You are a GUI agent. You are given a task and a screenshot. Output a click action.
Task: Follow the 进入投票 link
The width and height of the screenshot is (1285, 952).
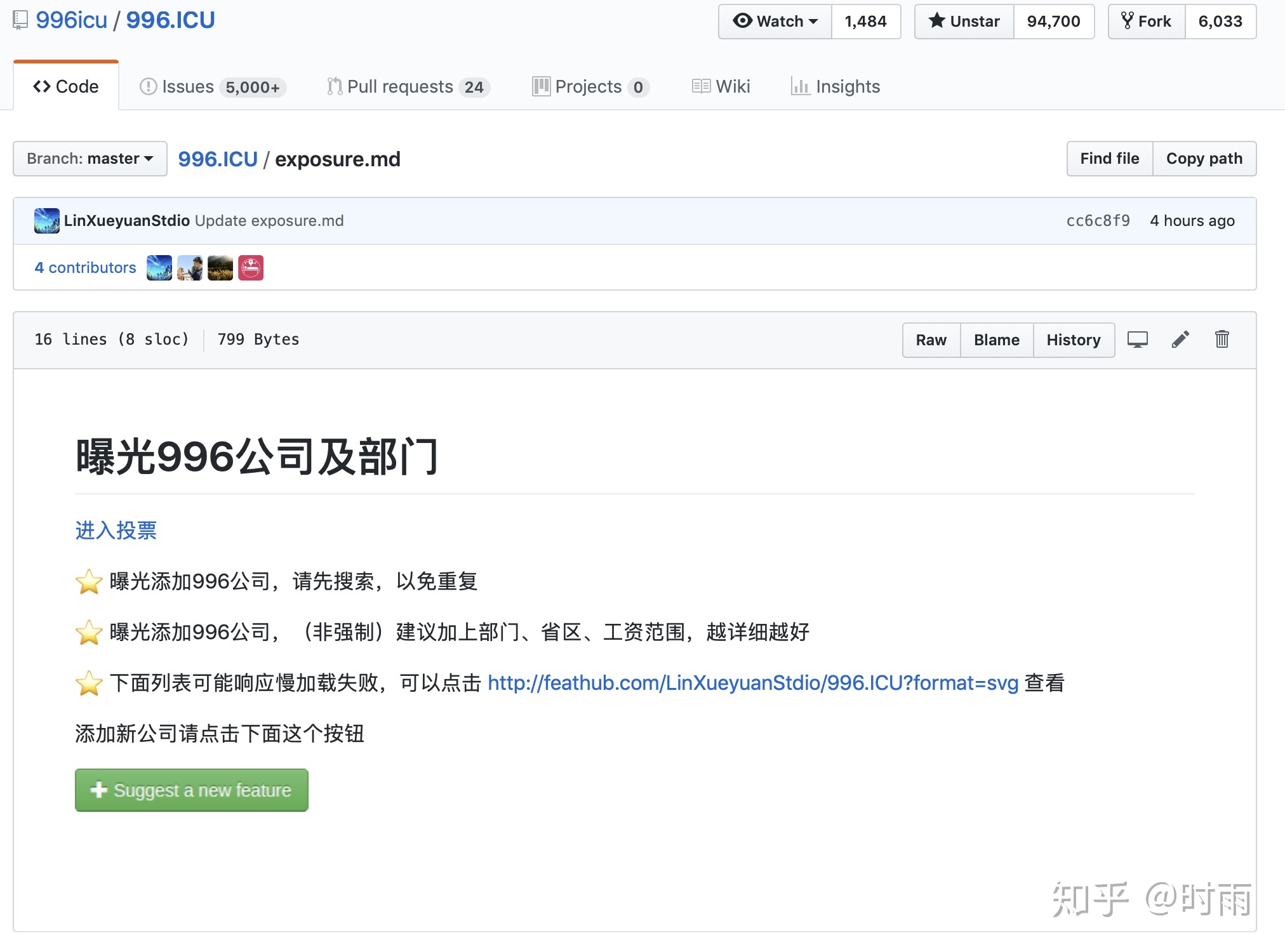[116, 531]
